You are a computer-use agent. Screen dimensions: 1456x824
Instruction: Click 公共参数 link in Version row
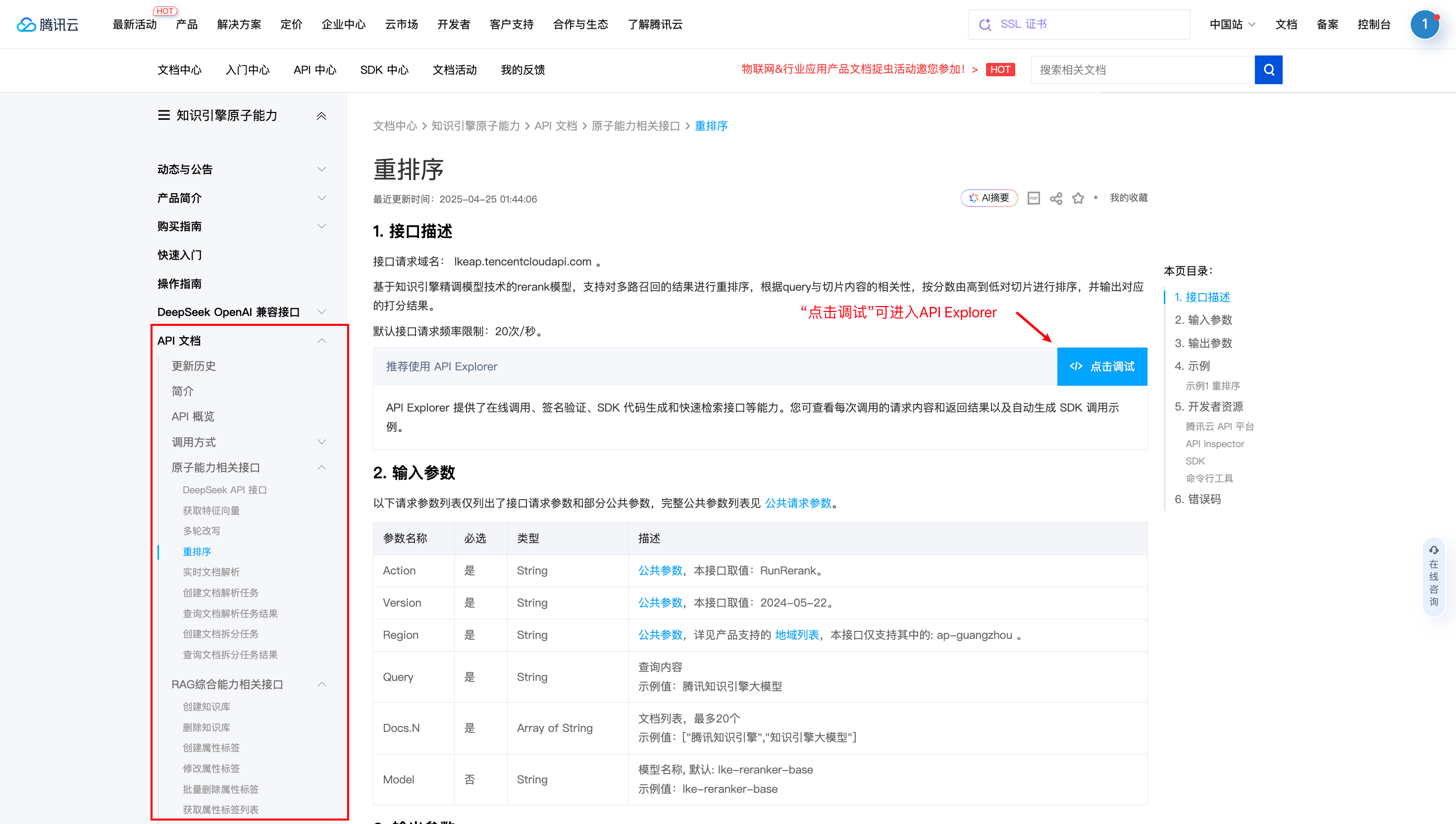click(660, 603)
